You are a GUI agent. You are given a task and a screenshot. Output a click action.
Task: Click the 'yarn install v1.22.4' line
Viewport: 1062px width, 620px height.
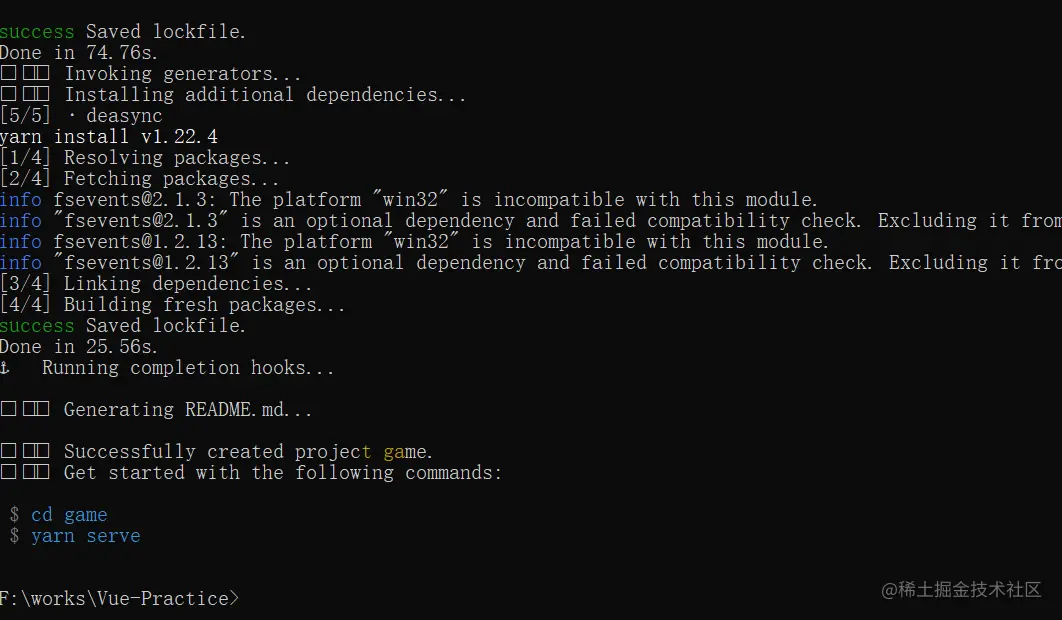109,136
